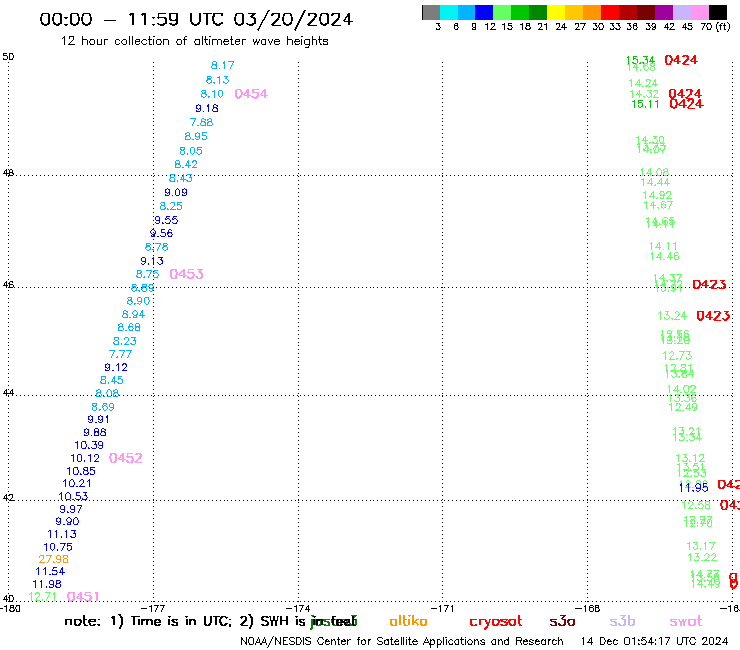Select the 8.17 wave height value
Screen dimensions: 740x650
pos(222,65)
